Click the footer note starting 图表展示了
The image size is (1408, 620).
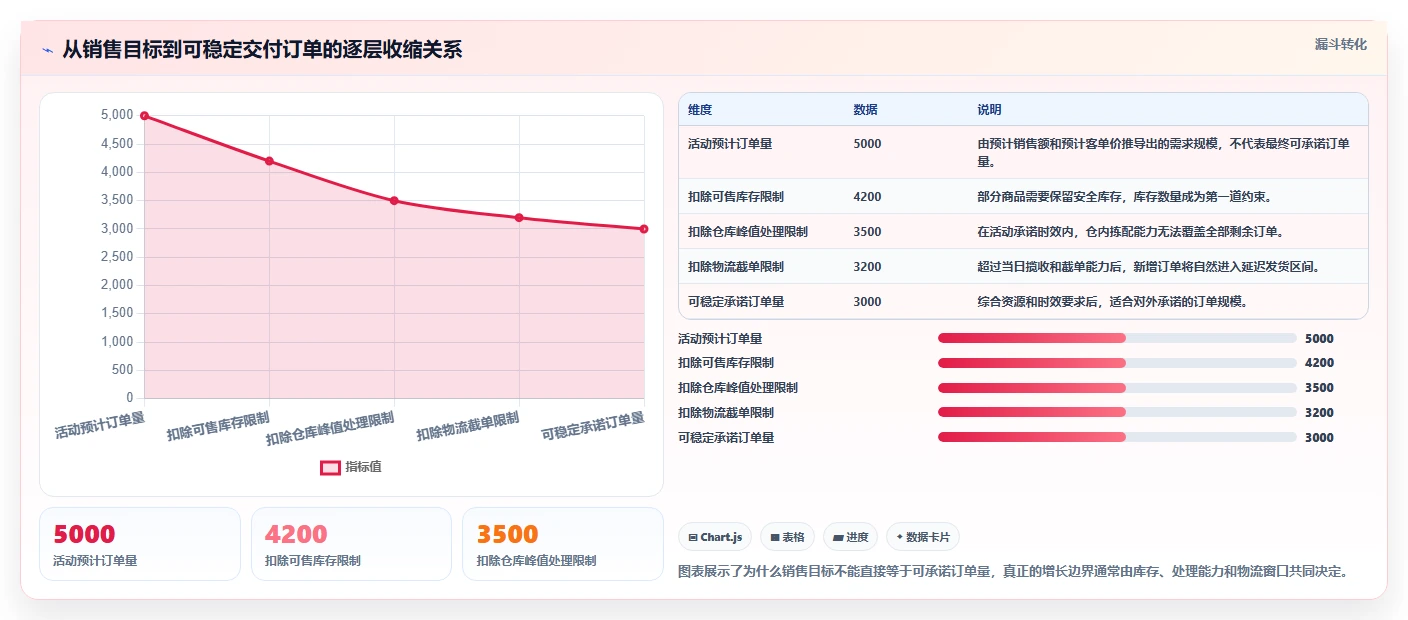pos(1013,572)
